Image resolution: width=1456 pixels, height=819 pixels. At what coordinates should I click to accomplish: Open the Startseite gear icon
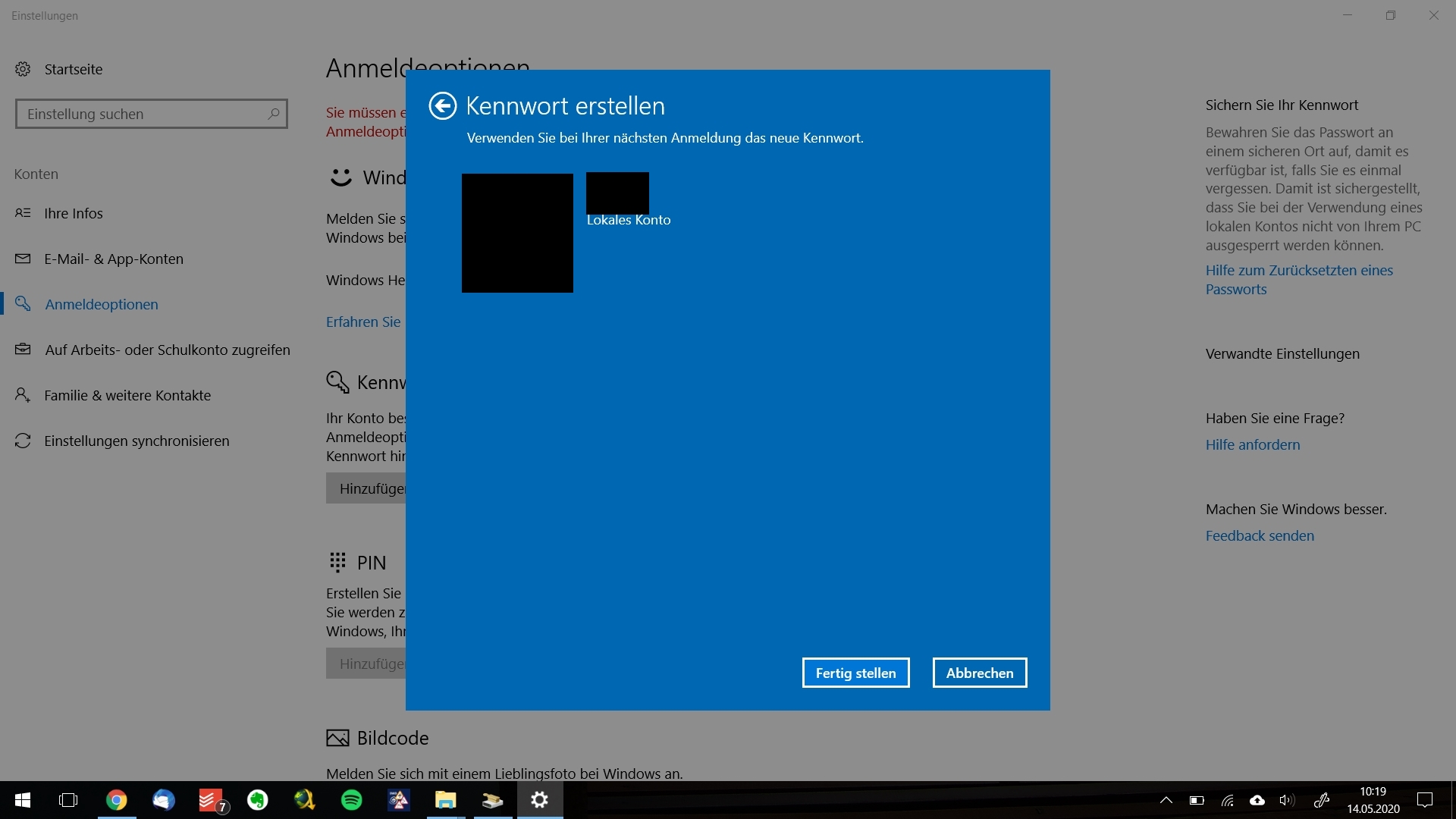(23, 69)
